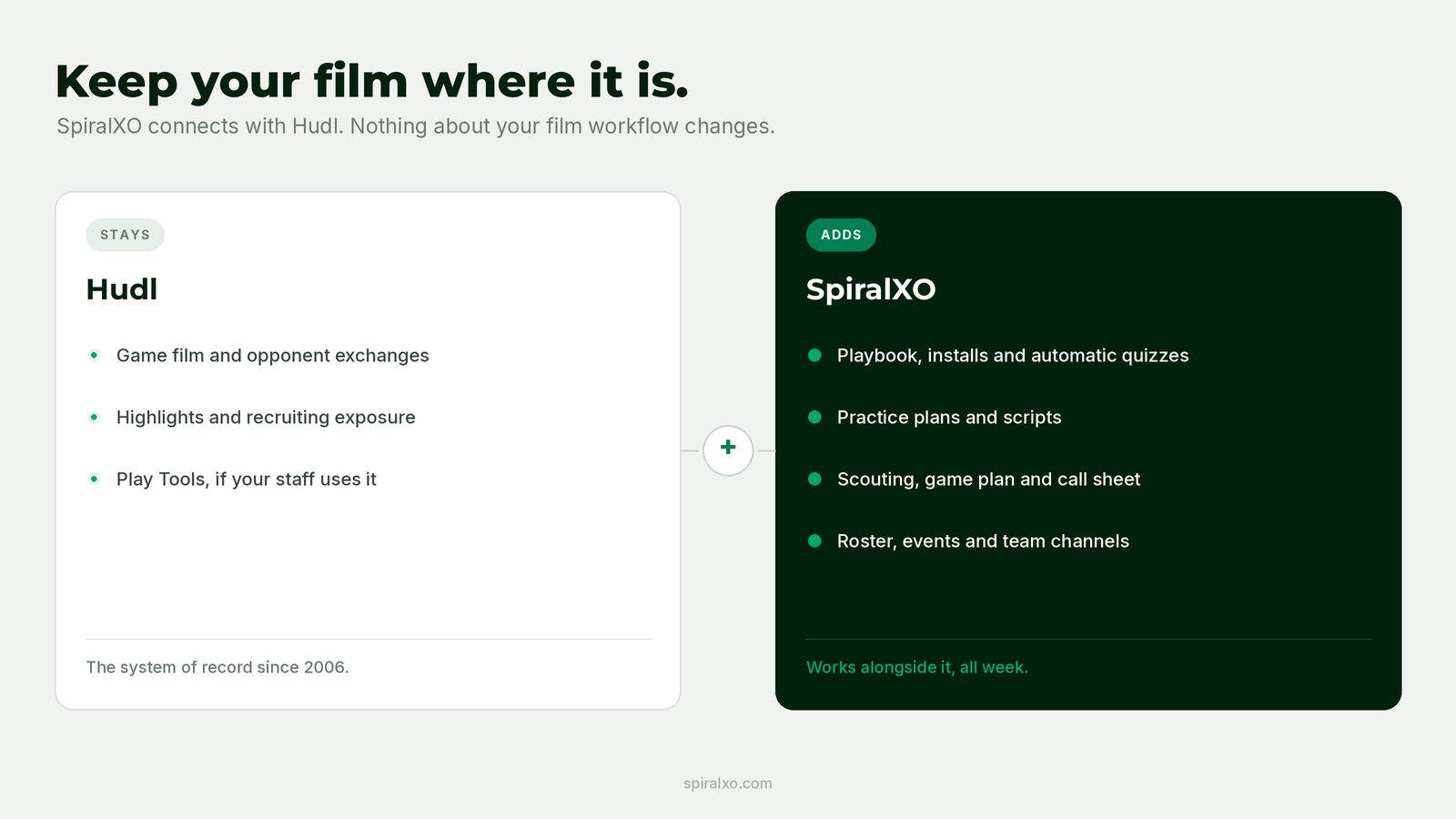Select the "SpiralXO" card heading
This screenshot has height=819, width=1456.
[x=871, y=289]
